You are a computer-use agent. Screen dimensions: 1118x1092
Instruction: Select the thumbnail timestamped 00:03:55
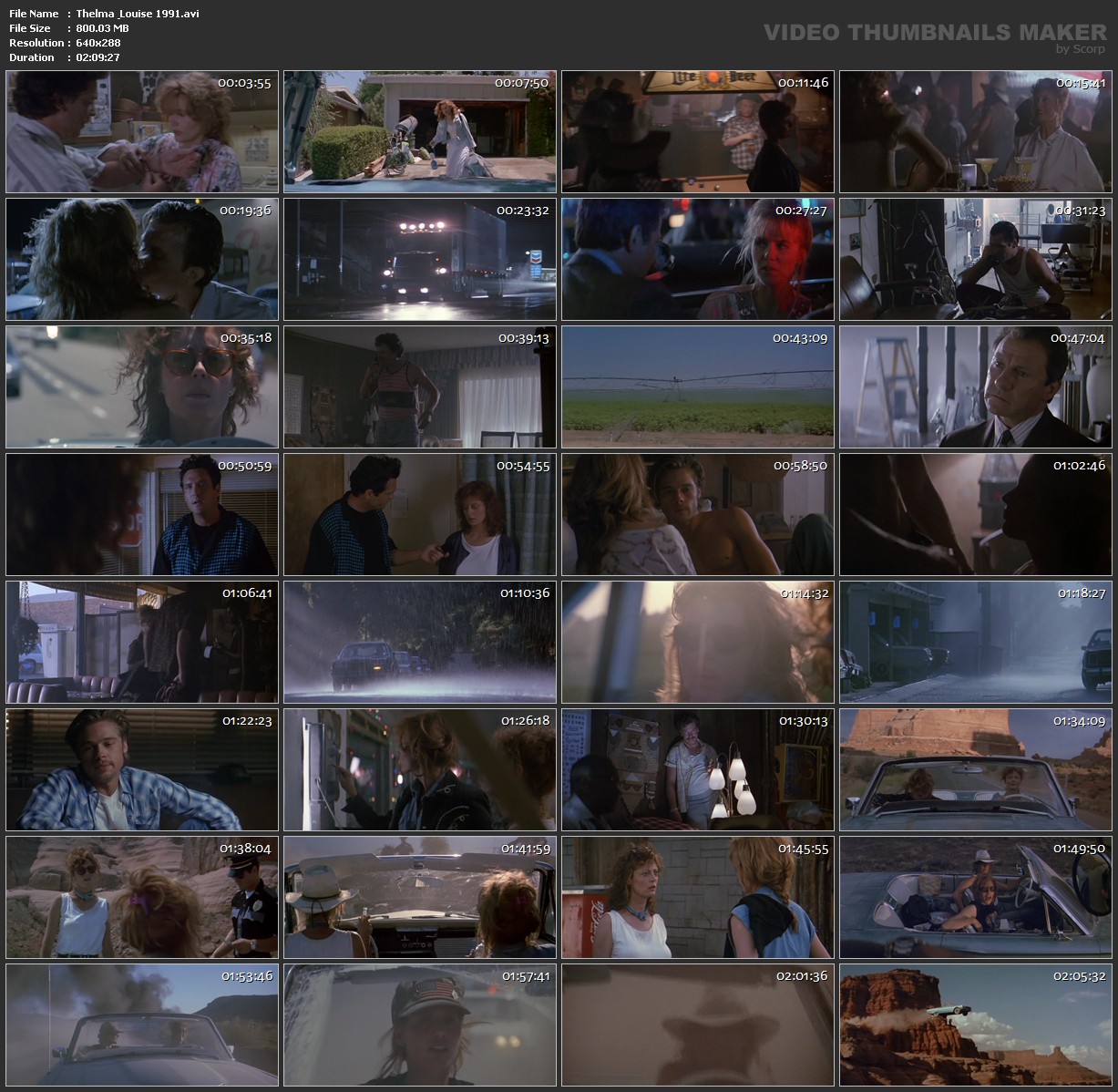tap(142, 131)
